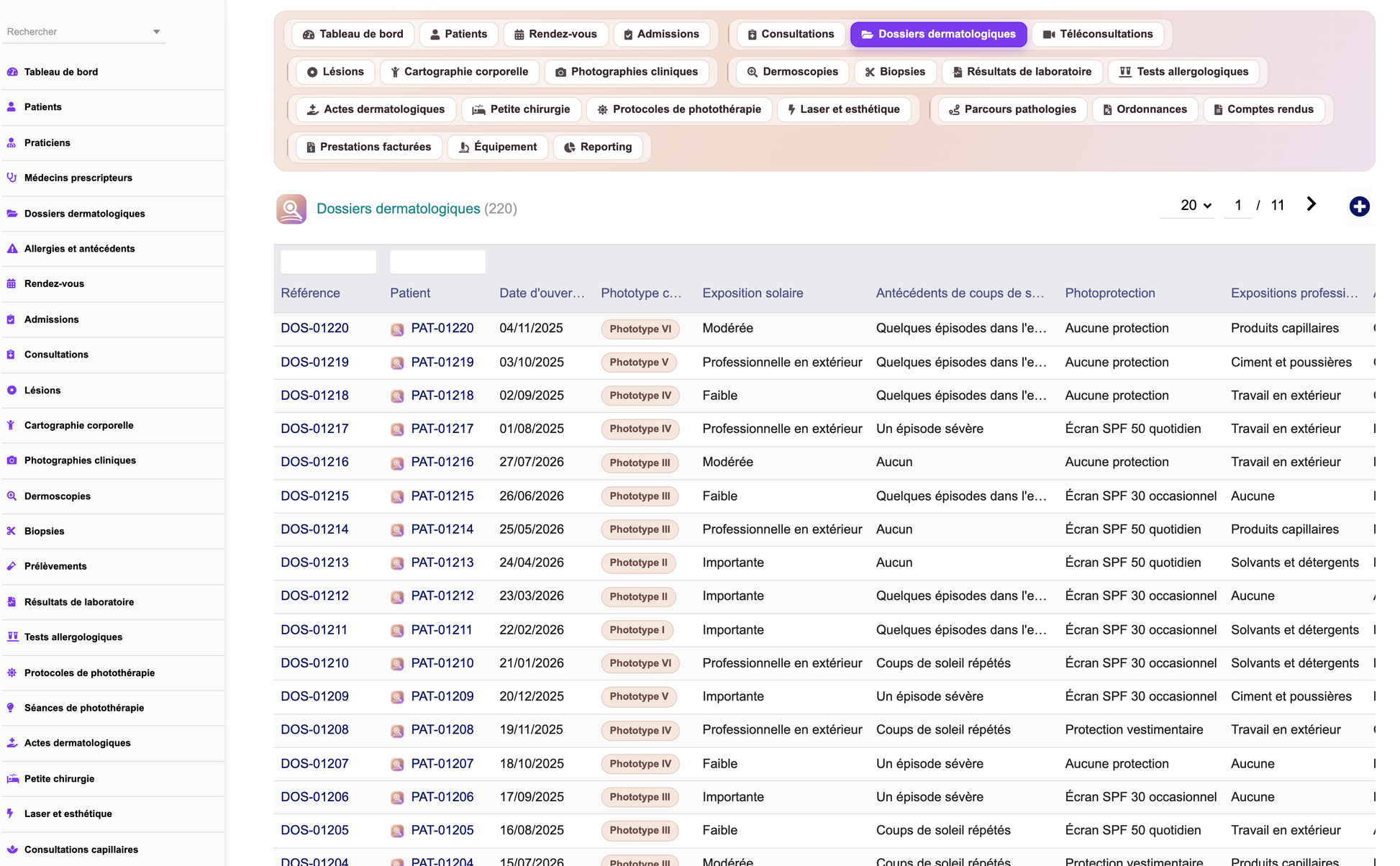
Task: Click the Consultations capillaires sidebar icon
Action: [x=12, y=849]
